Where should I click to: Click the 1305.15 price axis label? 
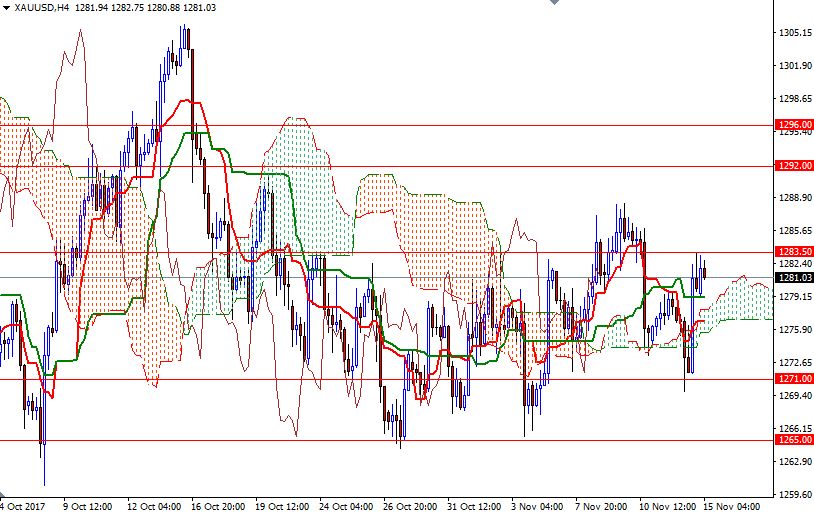pos(794,33)
